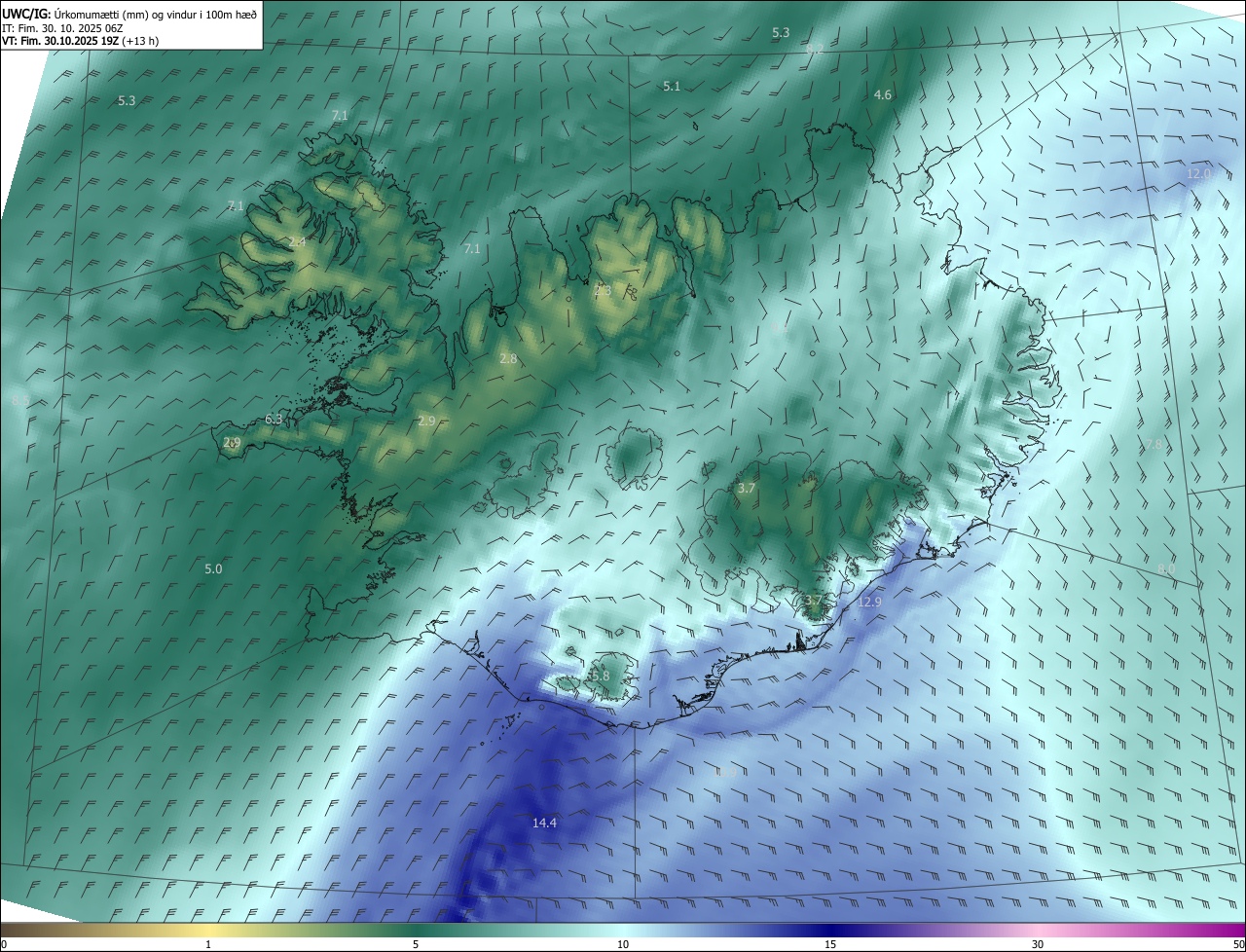Click the 1 tick label on the color scale
This screenshot has height=952, width=1246.
[x=208, y=944]
